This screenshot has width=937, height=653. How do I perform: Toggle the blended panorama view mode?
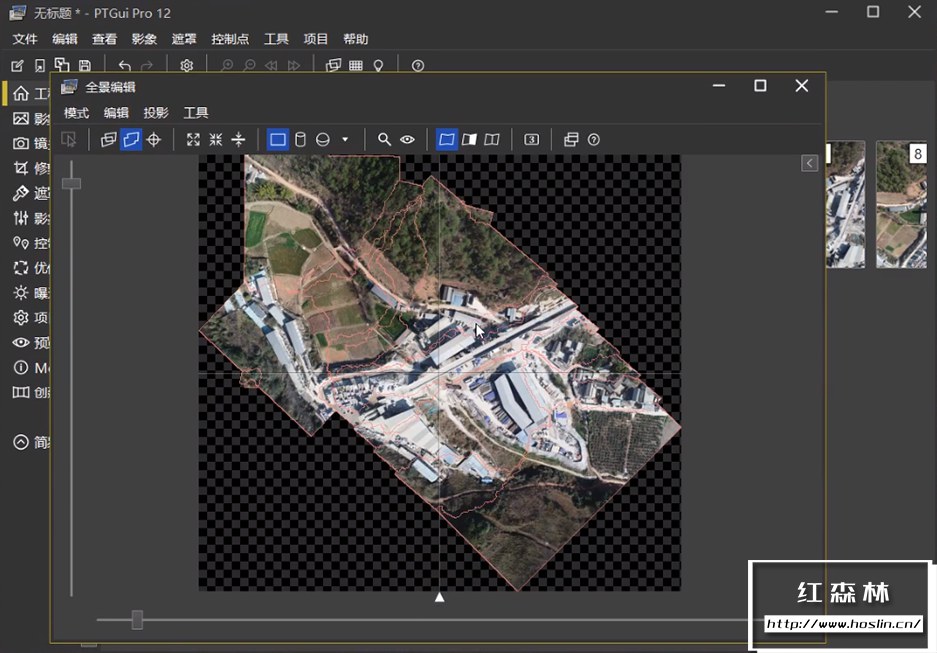tap(446, 140)
